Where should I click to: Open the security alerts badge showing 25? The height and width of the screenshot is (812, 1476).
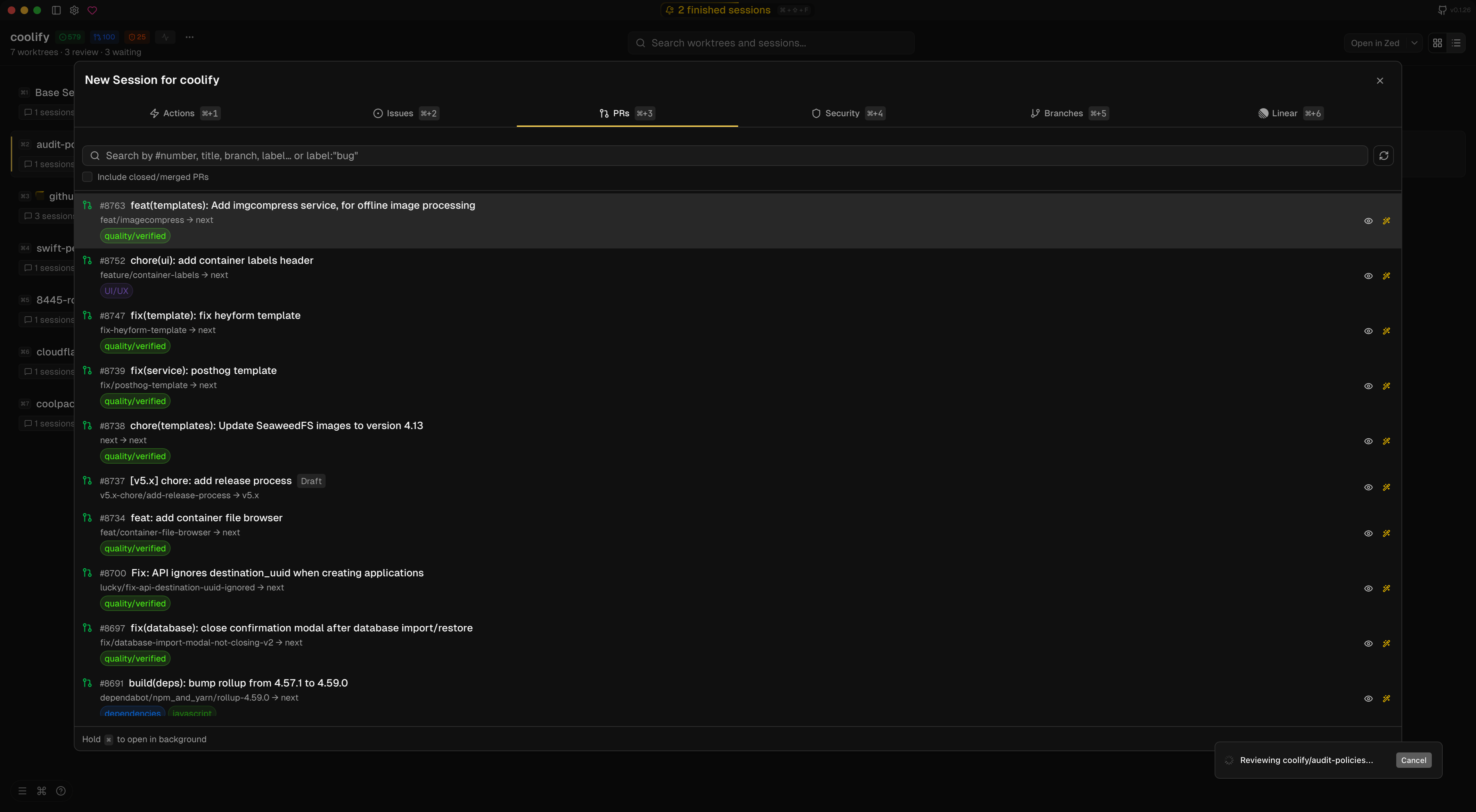[x=136, y=36]
